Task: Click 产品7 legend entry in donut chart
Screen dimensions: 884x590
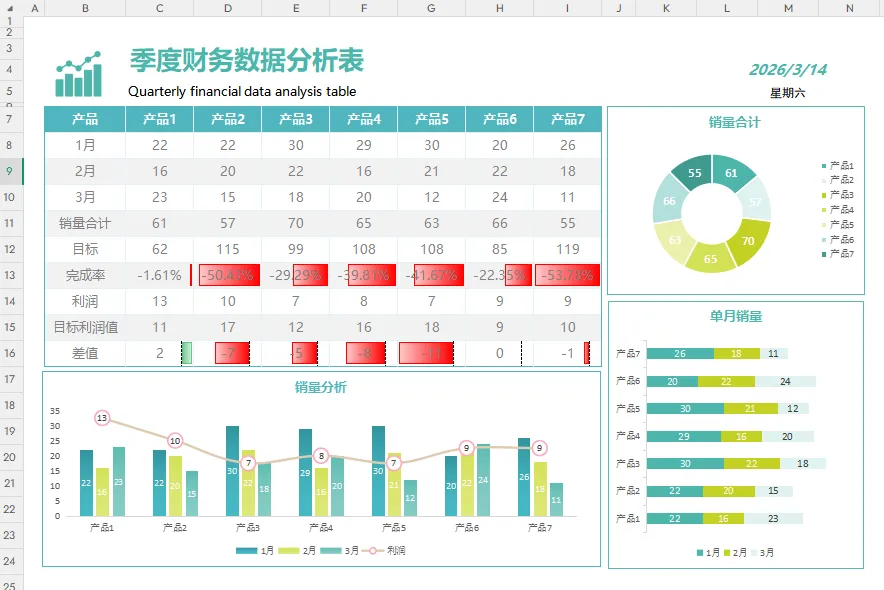Action: click(x=838, y=254)
